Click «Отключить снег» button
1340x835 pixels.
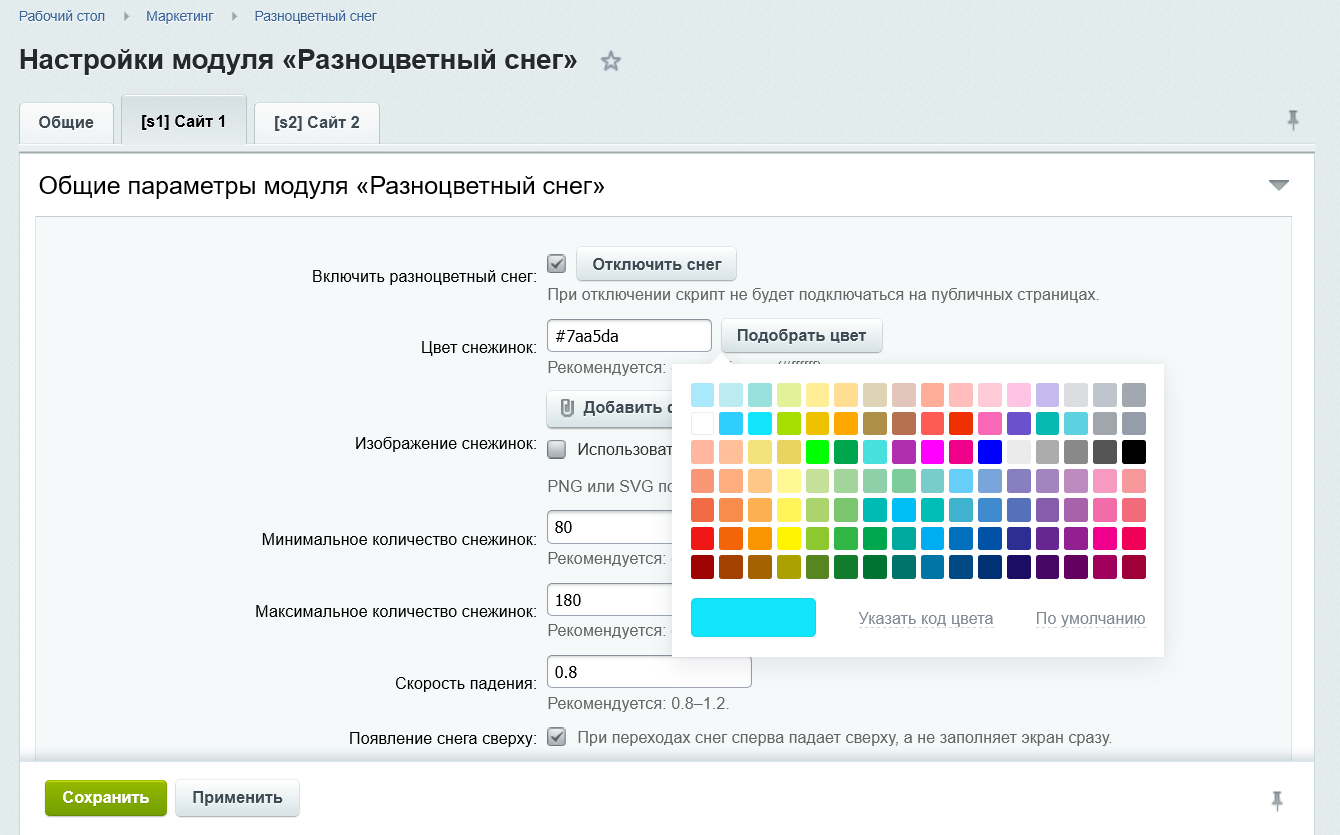coord(656,263)
